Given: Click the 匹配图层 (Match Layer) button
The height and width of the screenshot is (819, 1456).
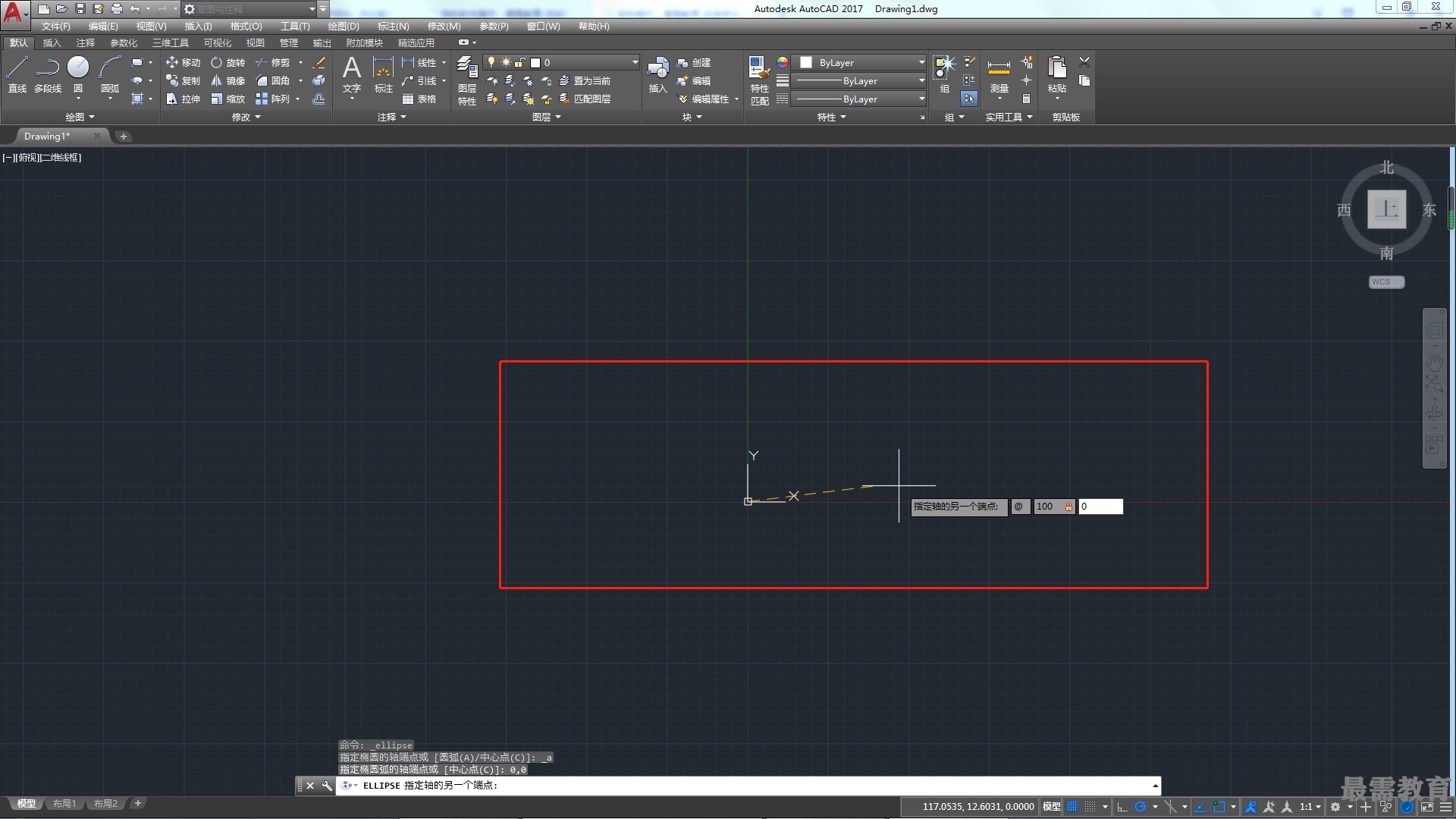Looking at the screenshot, I should point(584,99).
